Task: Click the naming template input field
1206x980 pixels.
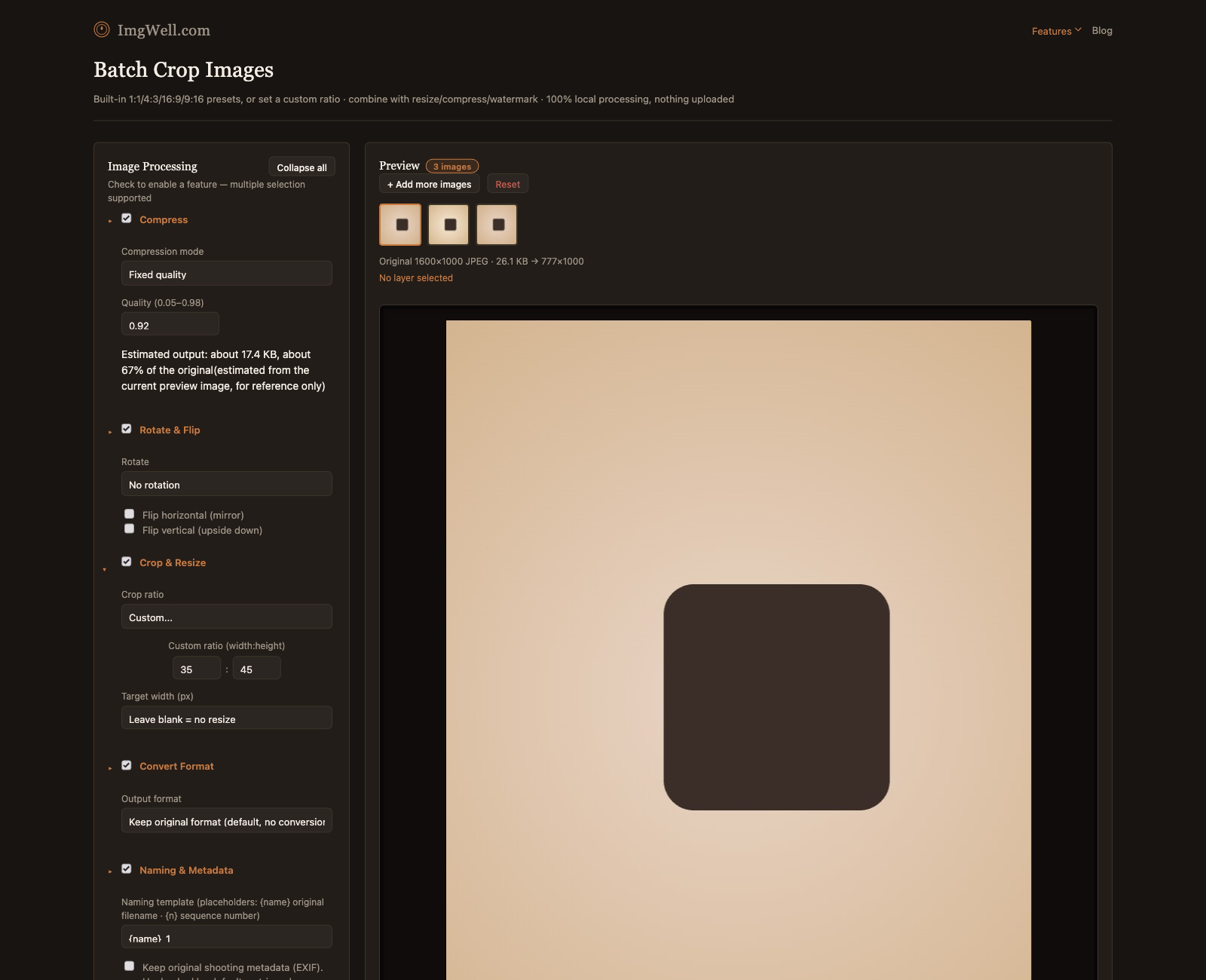Action: [227, 937]
